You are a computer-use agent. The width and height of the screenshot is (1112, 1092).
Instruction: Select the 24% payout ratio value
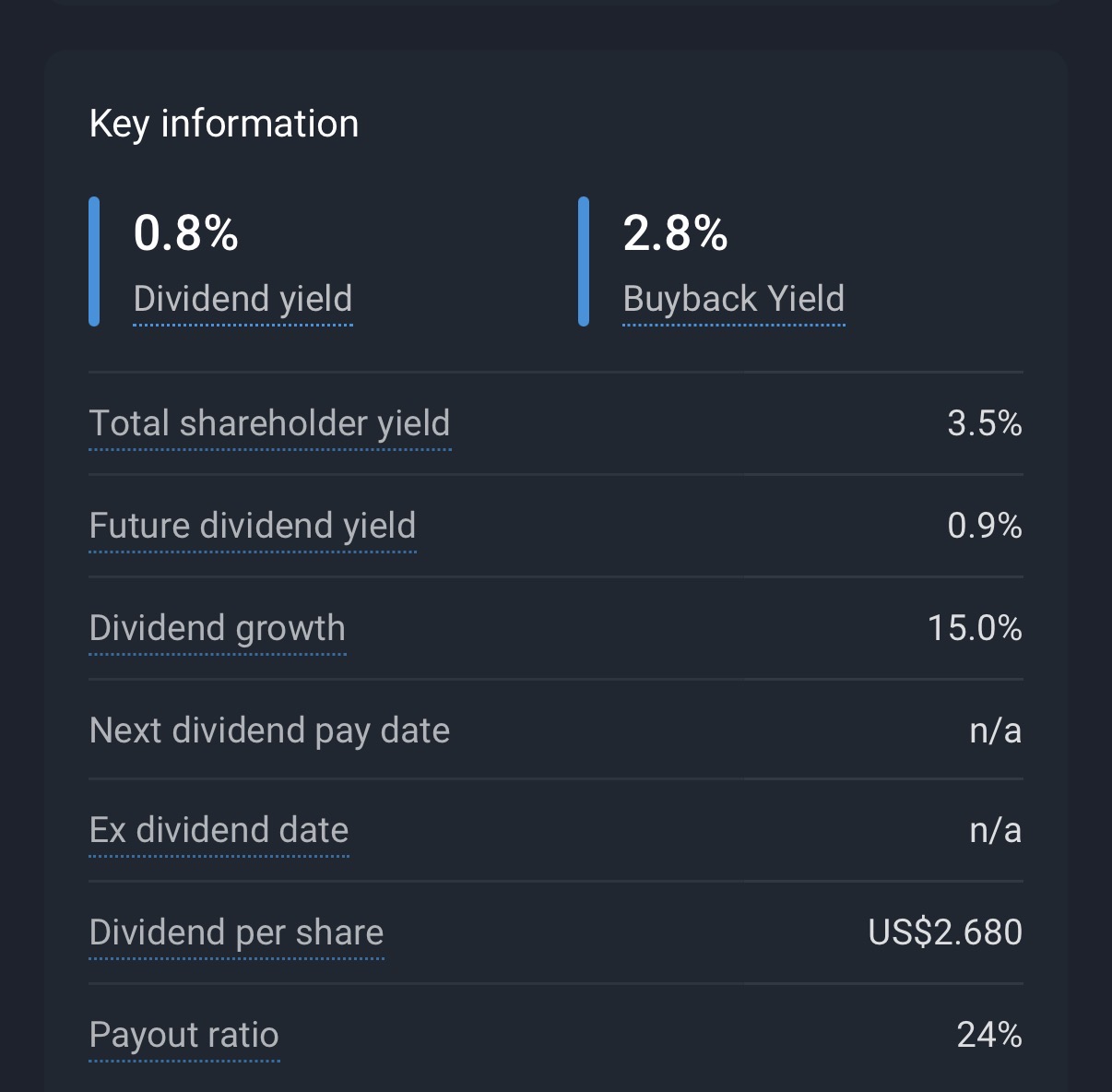(989, 1035)
